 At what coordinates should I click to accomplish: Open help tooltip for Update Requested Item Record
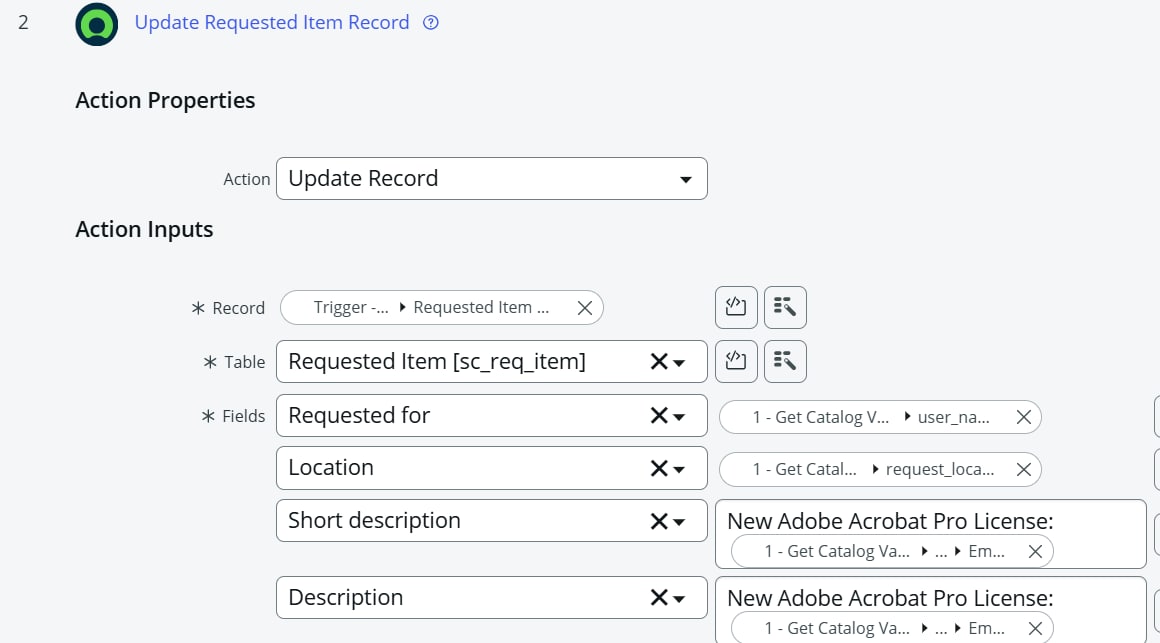[429, 21]
